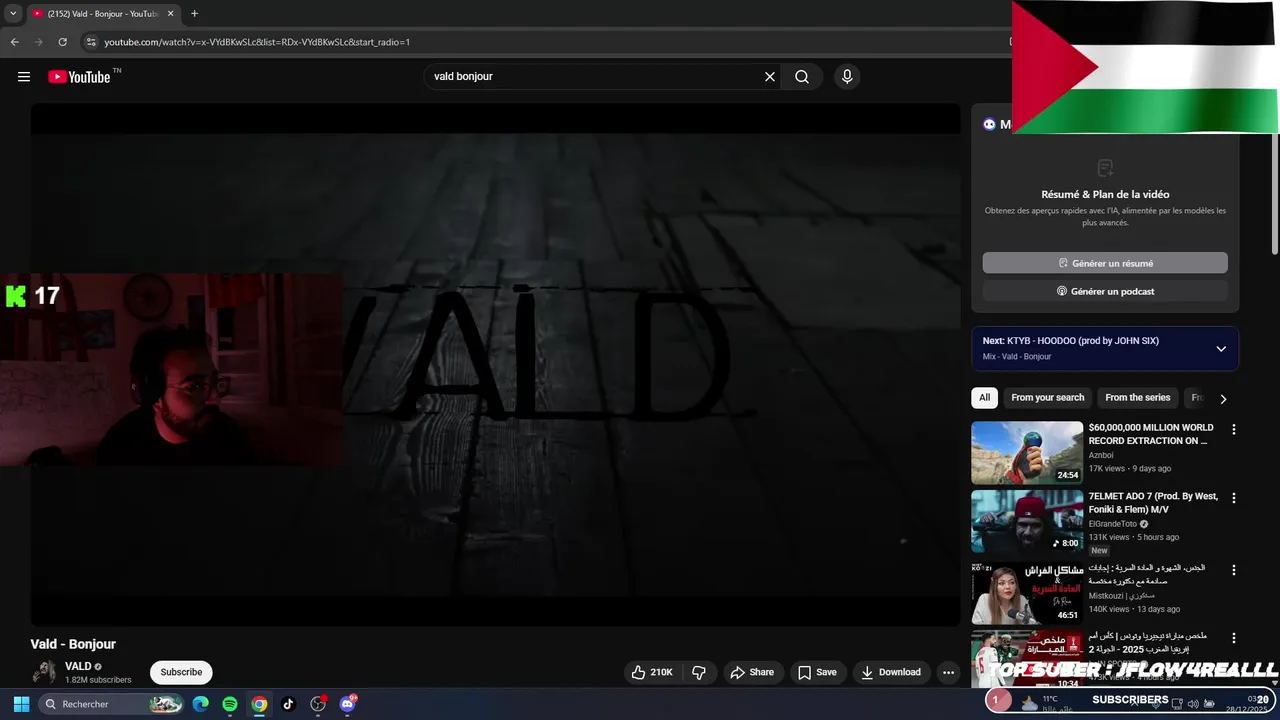Start voice search with microphone icon
Viewport: 1280px width, 720px height.
[847, 77]
